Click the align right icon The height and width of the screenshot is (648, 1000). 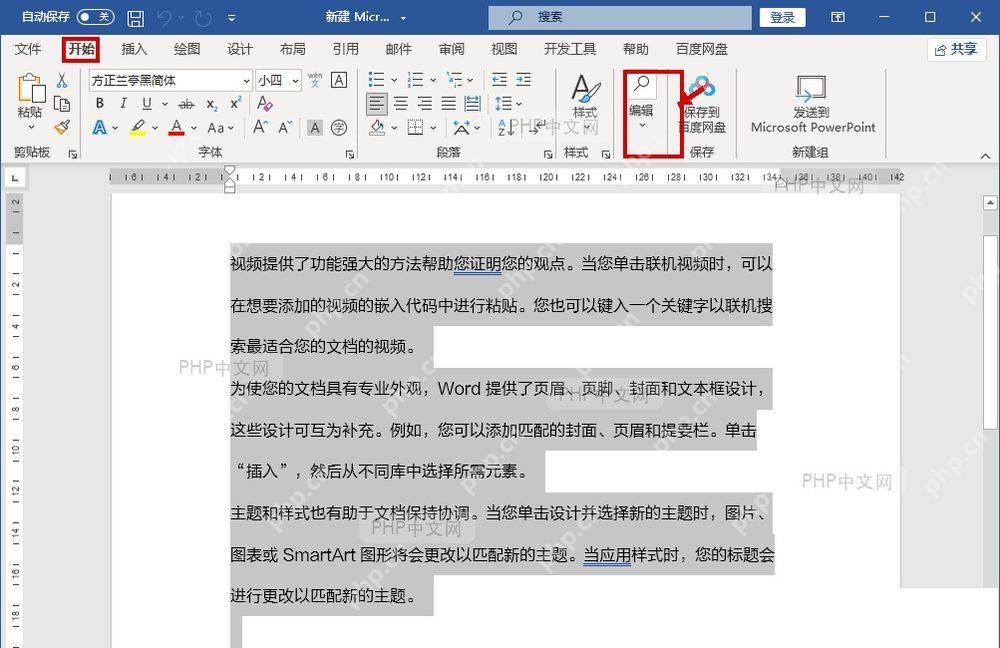(x=425, y=103)
